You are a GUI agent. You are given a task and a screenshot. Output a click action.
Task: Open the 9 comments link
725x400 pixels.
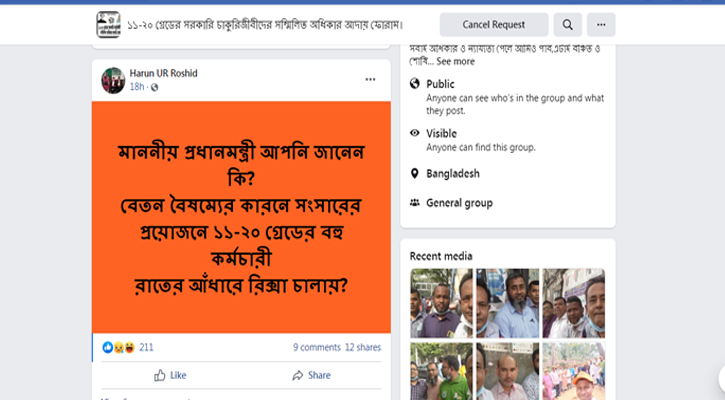(317, 347)
